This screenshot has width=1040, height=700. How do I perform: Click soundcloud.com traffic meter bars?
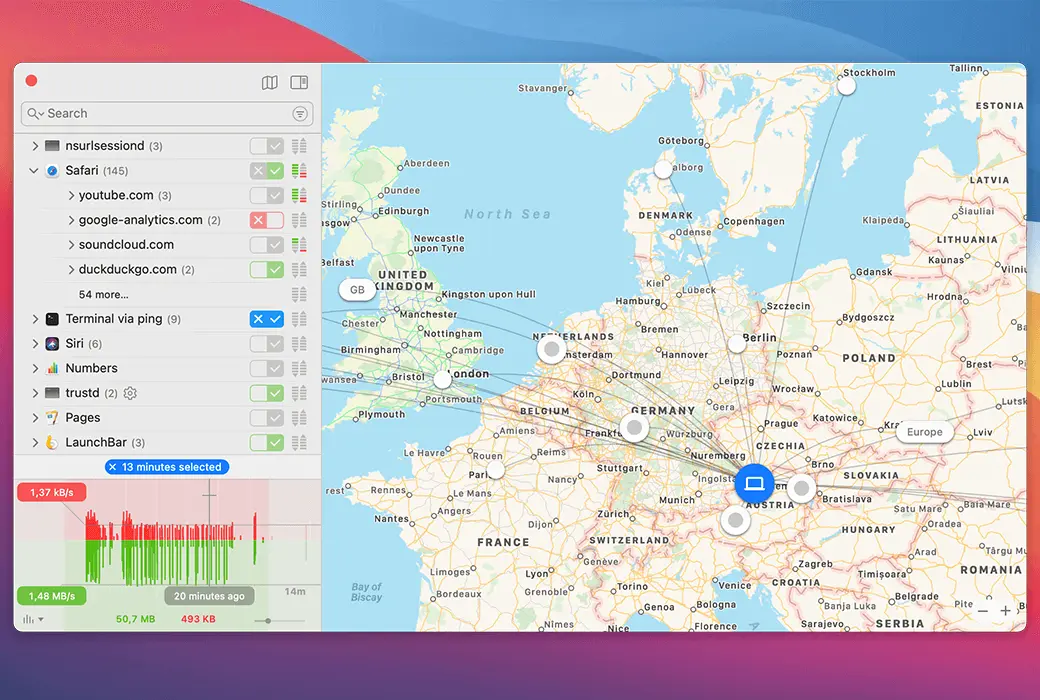coord(299,245)
